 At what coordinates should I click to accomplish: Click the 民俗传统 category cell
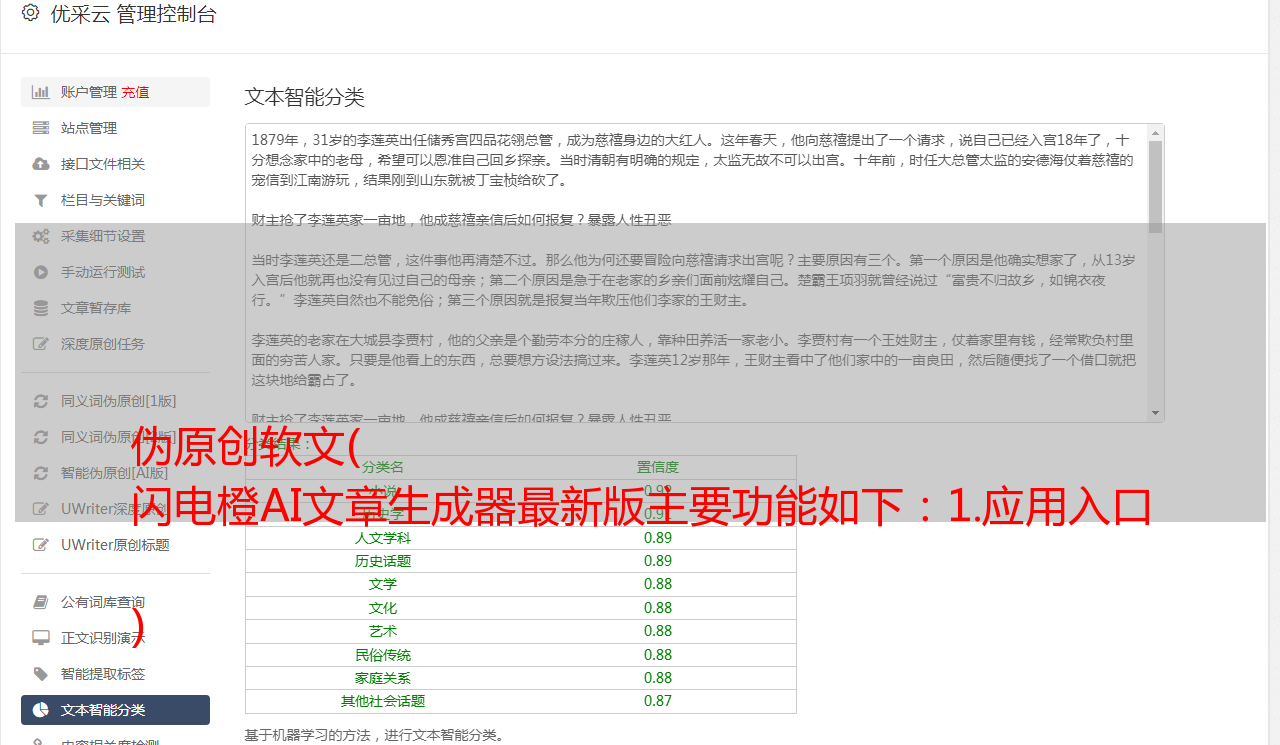pyautogui.click(x=383, y=655)
